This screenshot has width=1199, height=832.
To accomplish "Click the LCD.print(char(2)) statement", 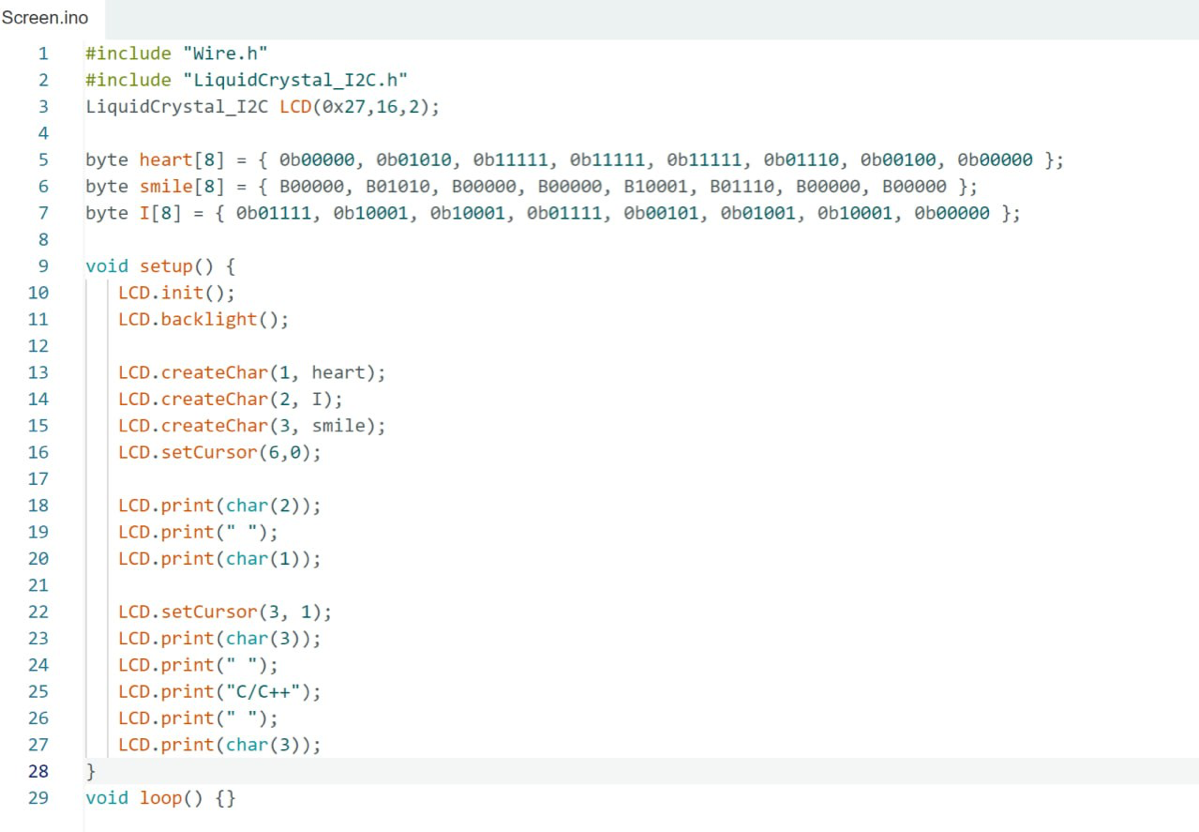I will click(x=219, y=506).
